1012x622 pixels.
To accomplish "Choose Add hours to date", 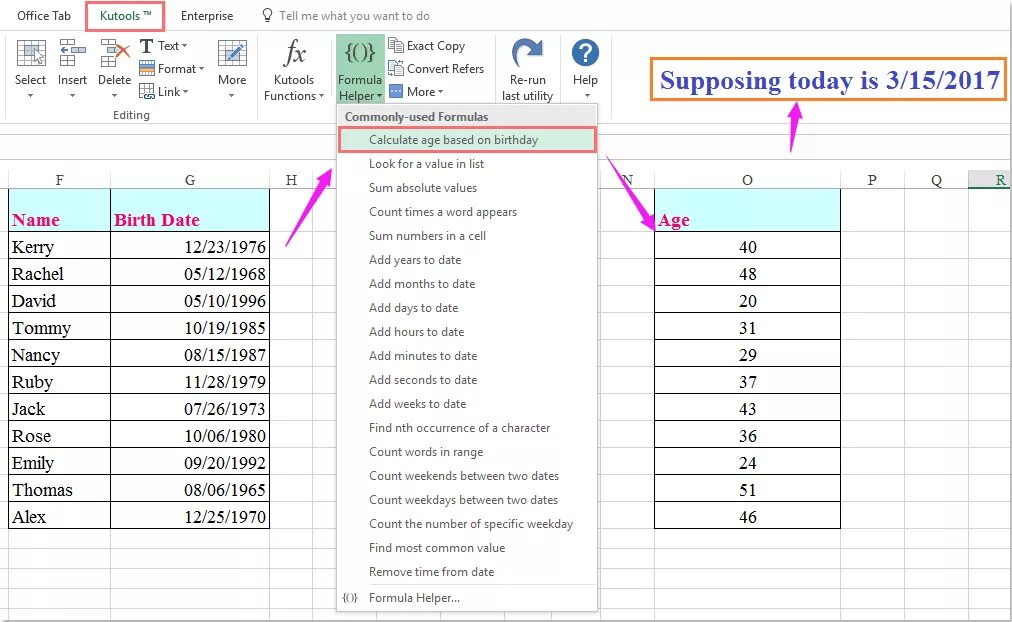I will click(467, 332).
